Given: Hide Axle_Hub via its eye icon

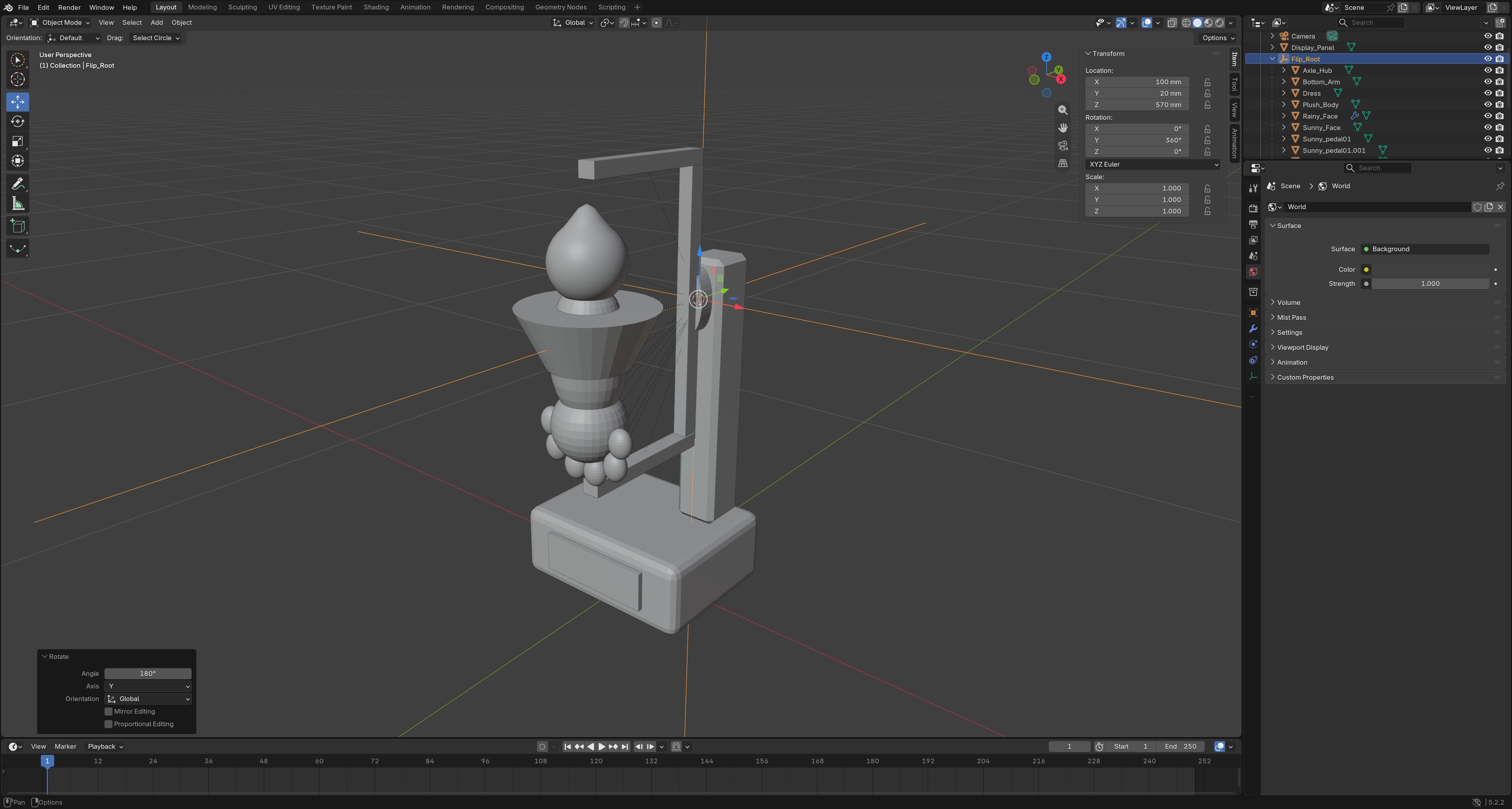Looking at the screenshot, I should [x=1487, y=71].
